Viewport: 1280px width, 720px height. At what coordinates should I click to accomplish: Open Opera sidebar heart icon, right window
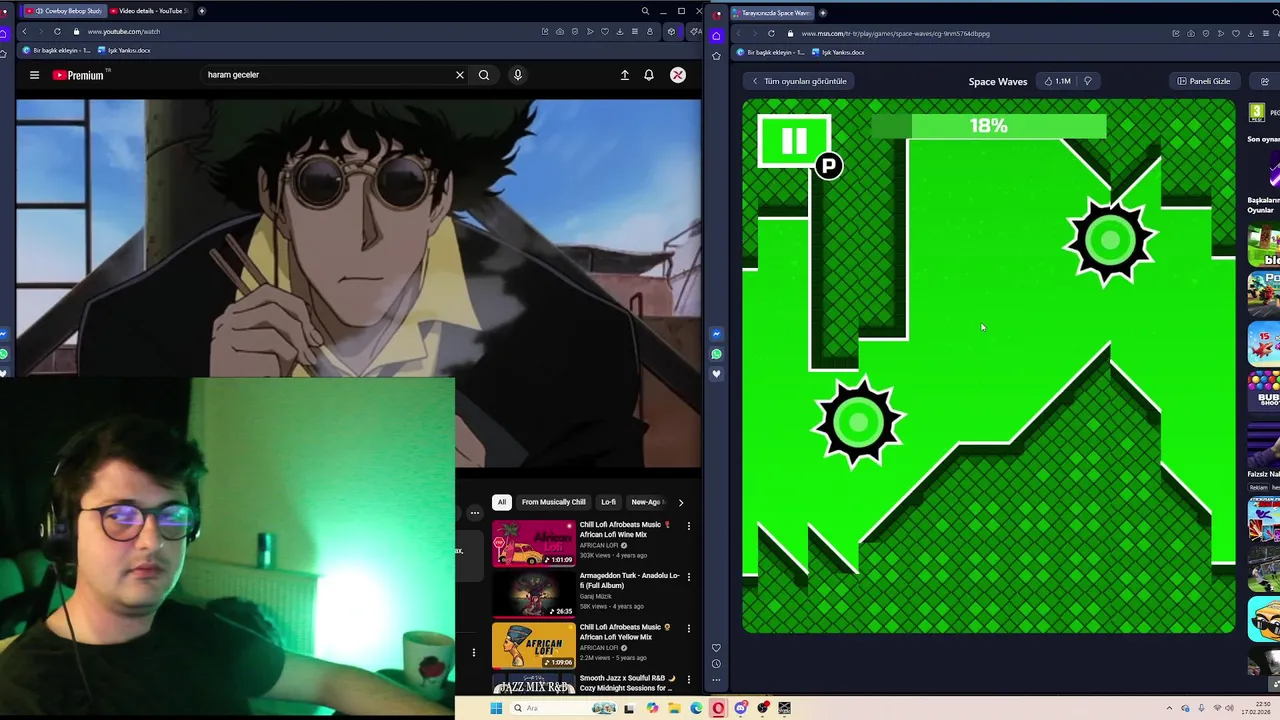(x=716, y=648)
